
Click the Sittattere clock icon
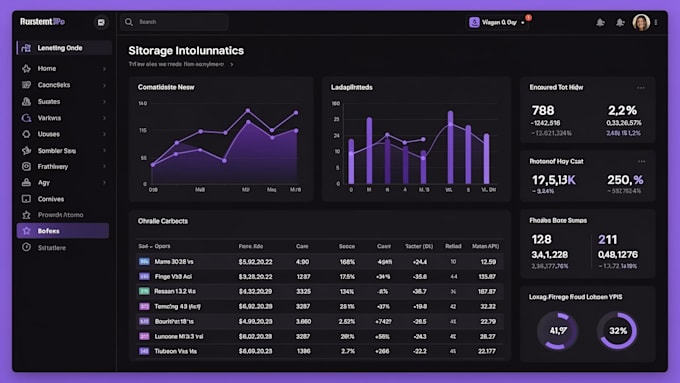(26, 248)
